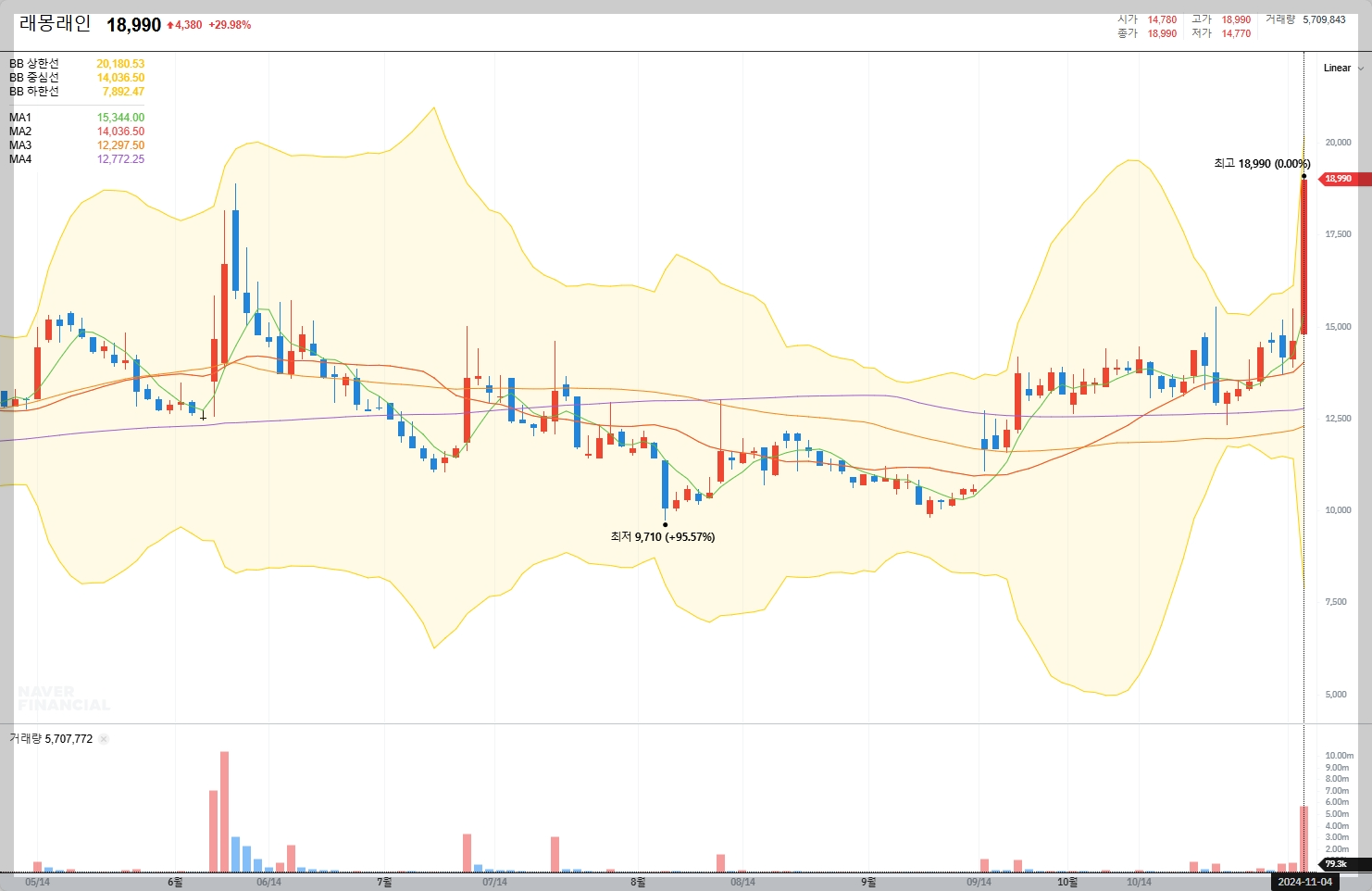Screen dimensions: 1372x891
Task: Select the BB 중심선 legend label
Action: pyautogui.click(x=34, y=78)
